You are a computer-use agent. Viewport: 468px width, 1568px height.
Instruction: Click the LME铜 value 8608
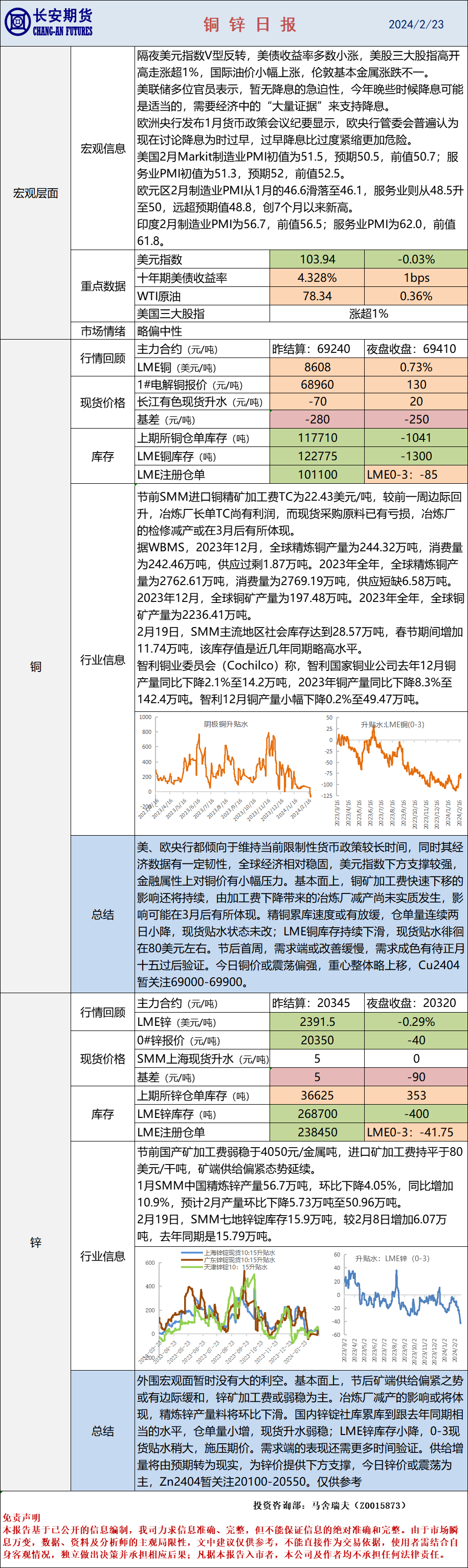(317, 367)
